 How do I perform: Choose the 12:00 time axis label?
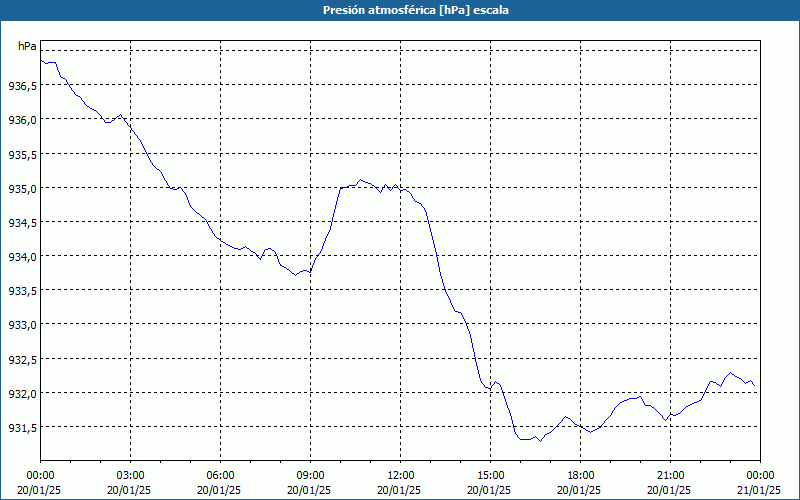coord(401,475)
